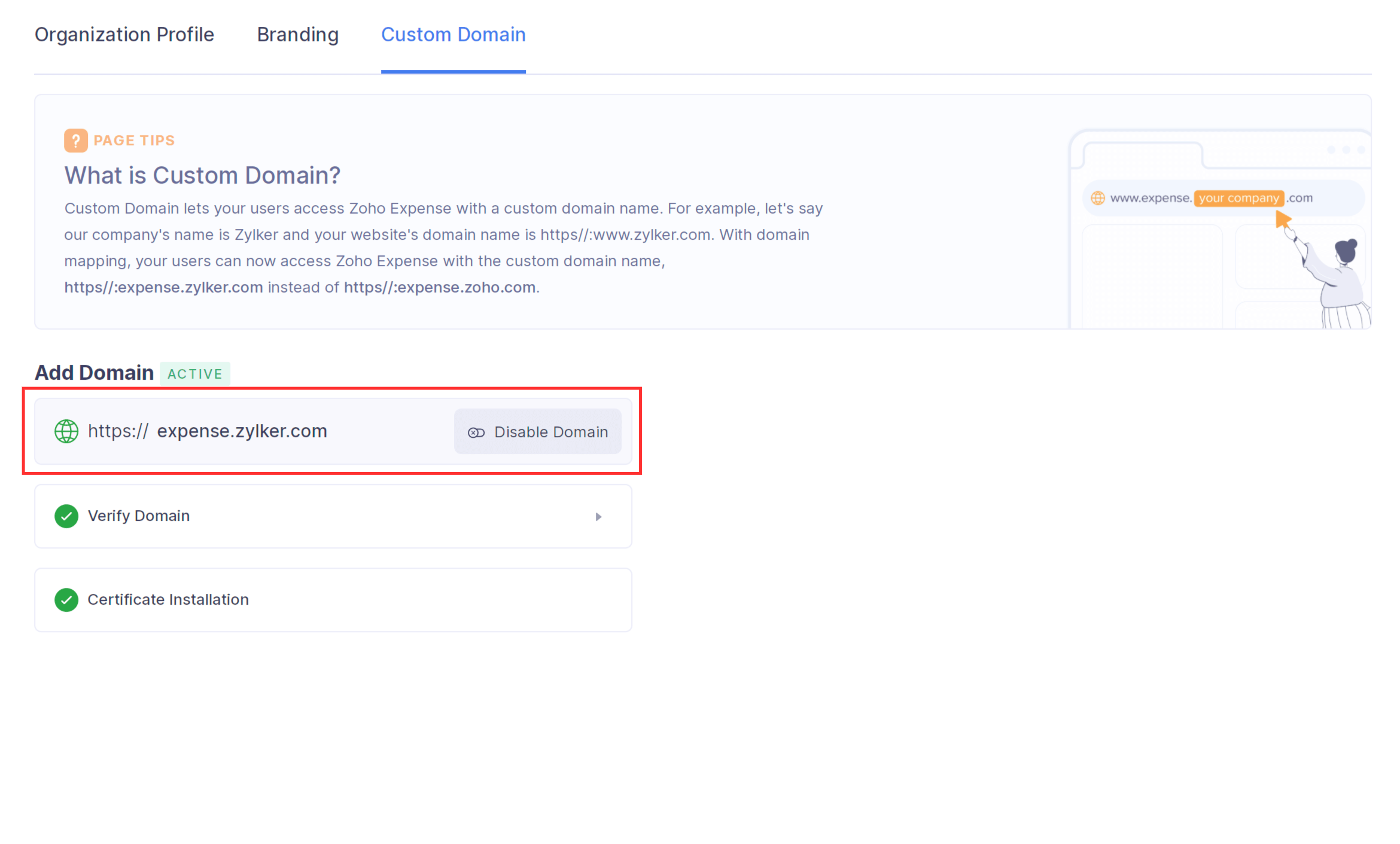The height and width of the screenshot is (844, 1400).
Task: Open the Organization Profile tab
Action: click(124, 35)
